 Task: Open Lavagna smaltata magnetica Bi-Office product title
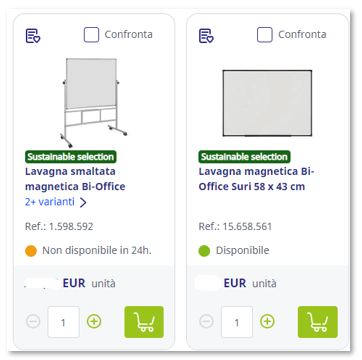point(75,179)
